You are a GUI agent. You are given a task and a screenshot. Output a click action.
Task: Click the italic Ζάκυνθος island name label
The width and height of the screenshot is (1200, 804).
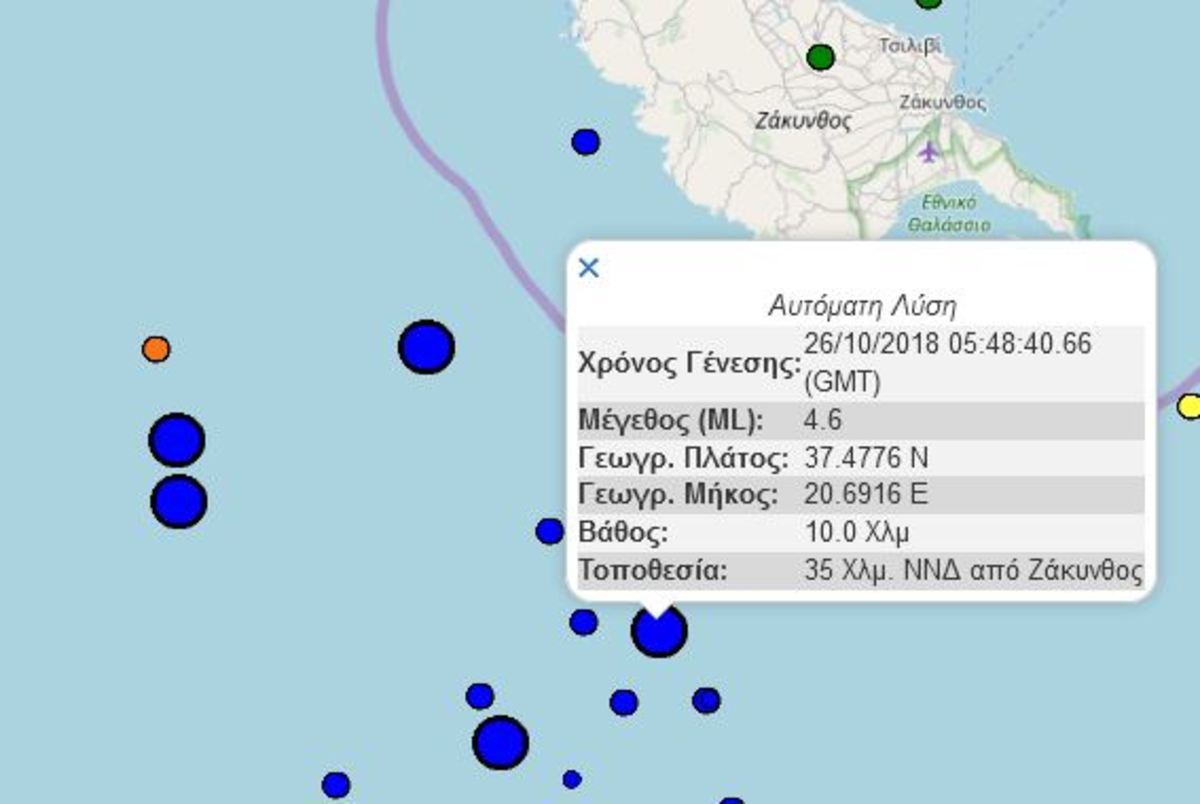point(804,122)
